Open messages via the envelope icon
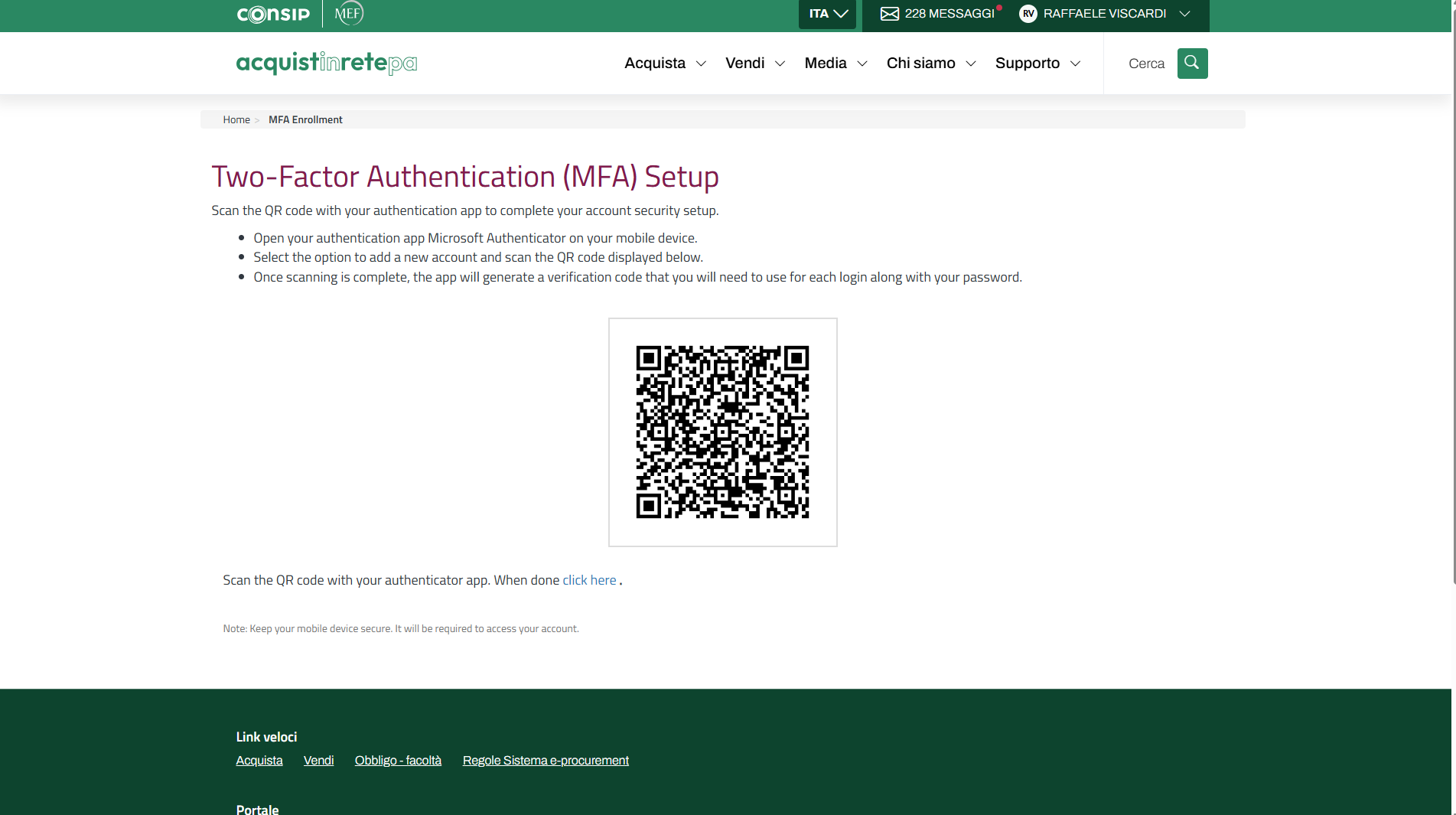 pyautogui.click(x=889, y=14)
